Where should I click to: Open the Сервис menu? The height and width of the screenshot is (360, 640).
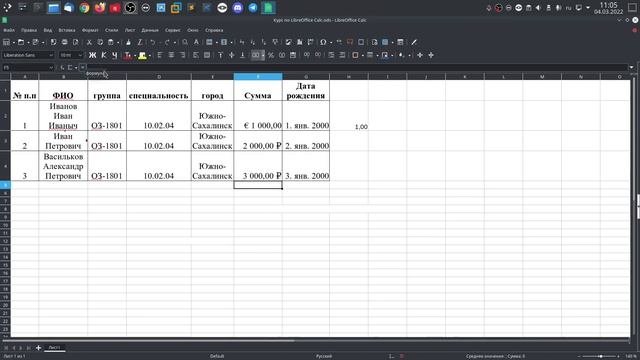(x=173, y=30)
